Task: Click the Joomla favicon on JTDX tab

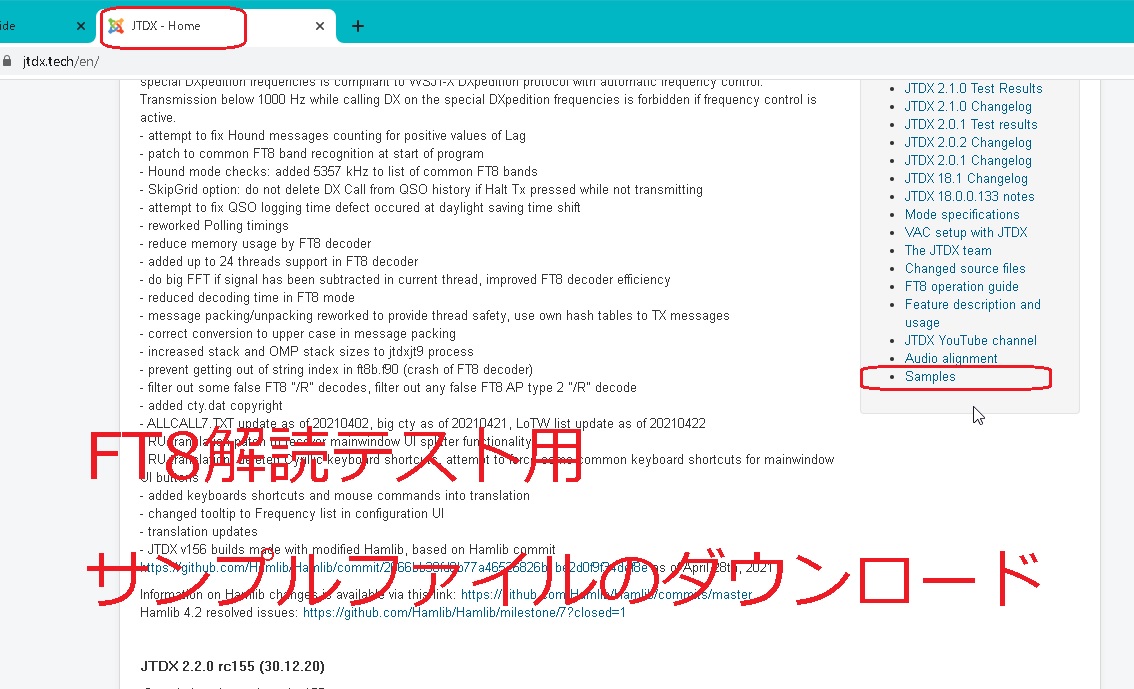Action: [x=116, y=26]
